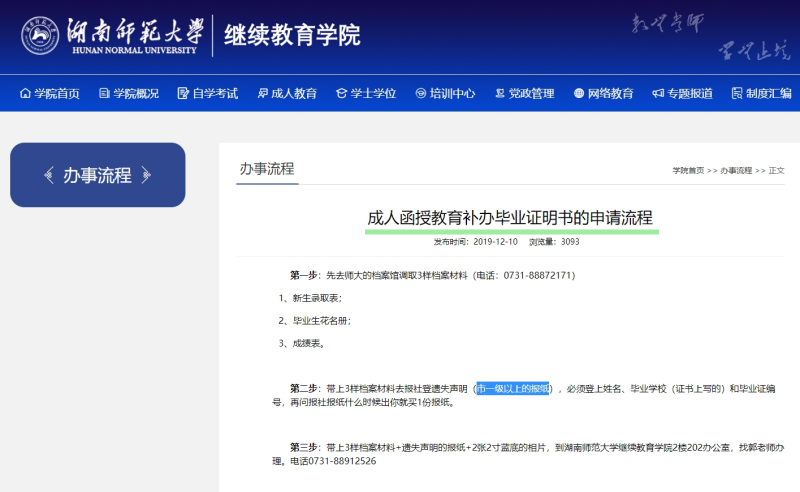The image size is (800, 492).
Task: Click list item 3、成绩表
Action: coord(302,343)
